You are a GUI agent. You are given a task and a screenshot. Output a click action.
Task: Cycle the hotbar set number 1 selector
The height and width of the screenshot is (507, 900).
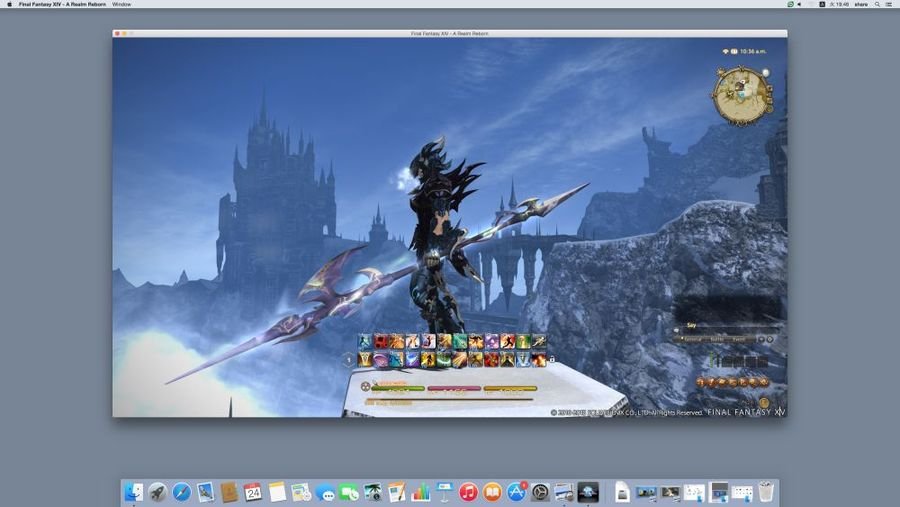pyautogui.click(x=350, y=360)
